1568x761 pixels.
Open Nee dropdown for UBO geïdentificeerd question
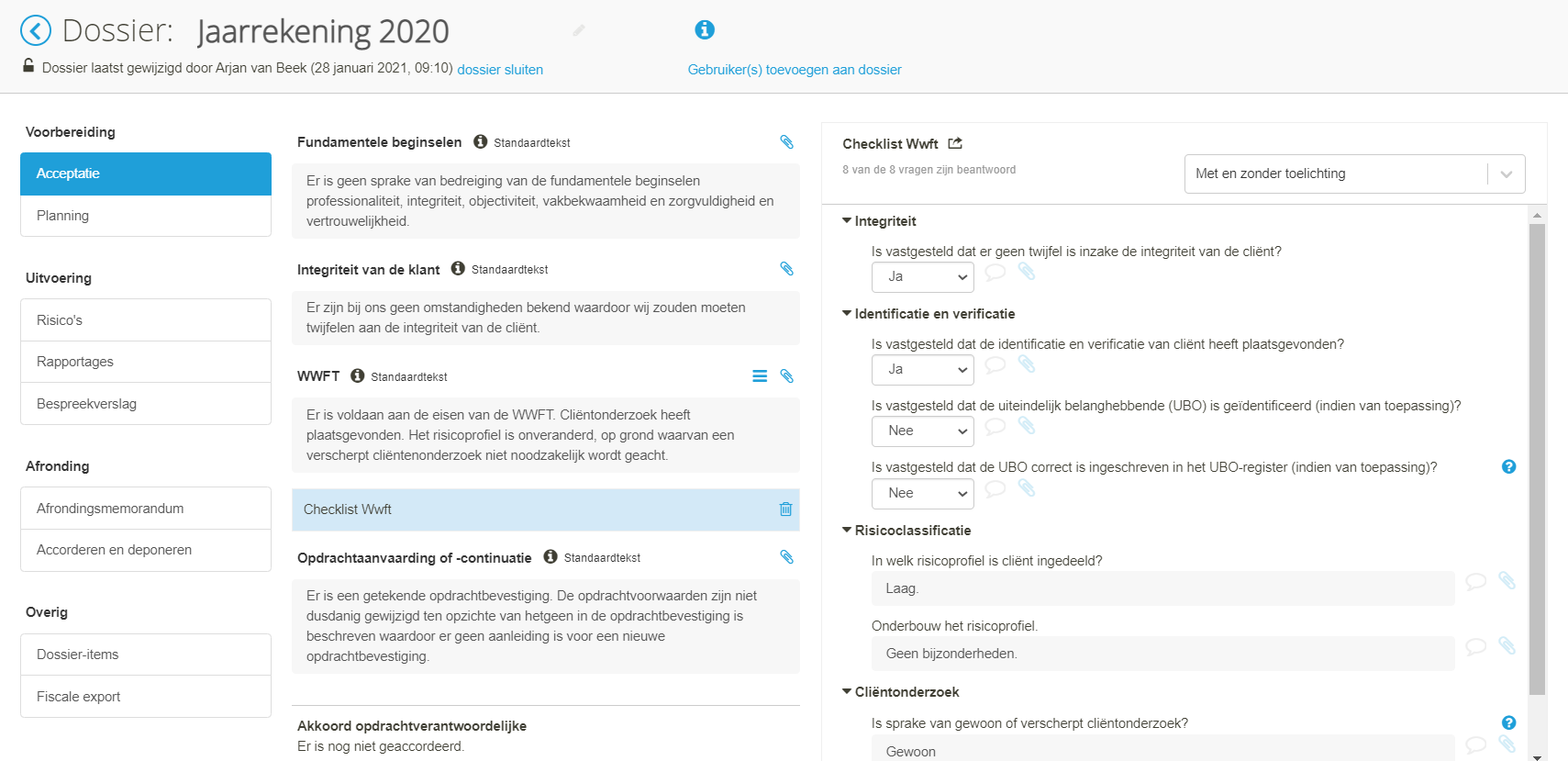(922, 431)
